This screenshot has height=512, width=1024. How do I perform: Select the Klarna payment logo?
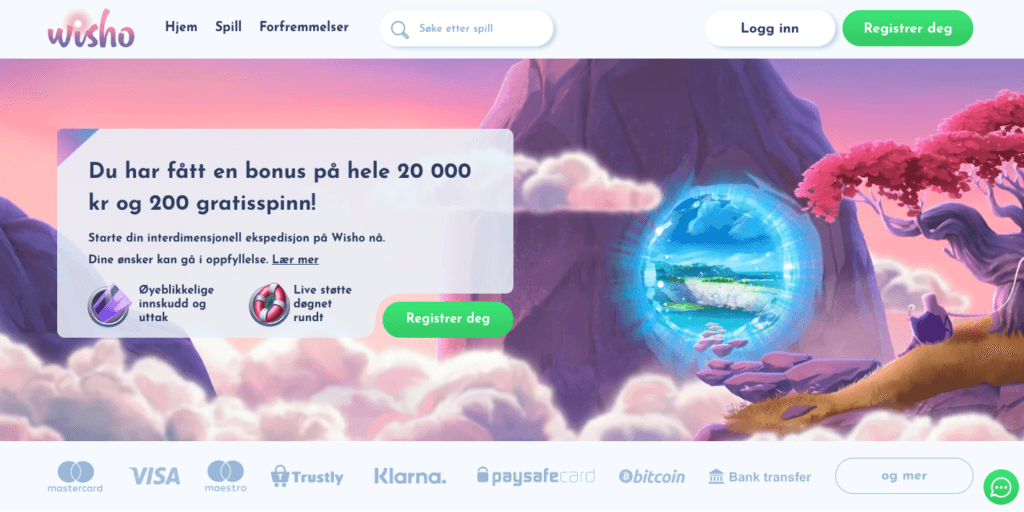(x=410, y=476)
